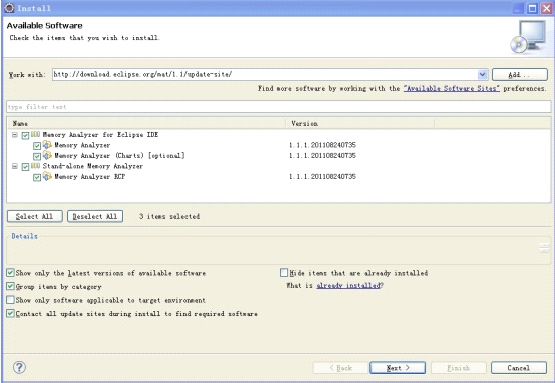Select the Memory Analyzer (Charts) [optional] row text
555x383 pixels.
(x=119, y=155)
